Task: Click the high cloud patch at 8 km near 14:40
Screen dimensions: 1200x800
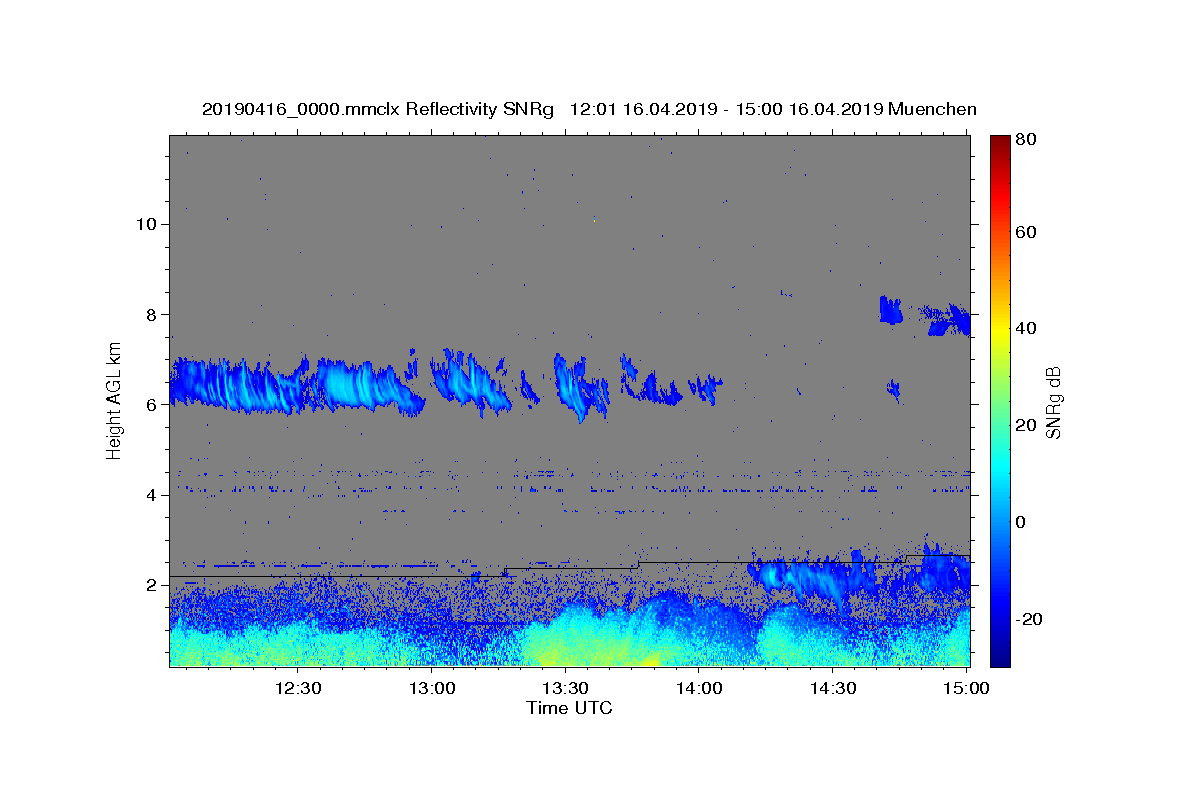Action: pyautogui.click(x=890, y=310)
